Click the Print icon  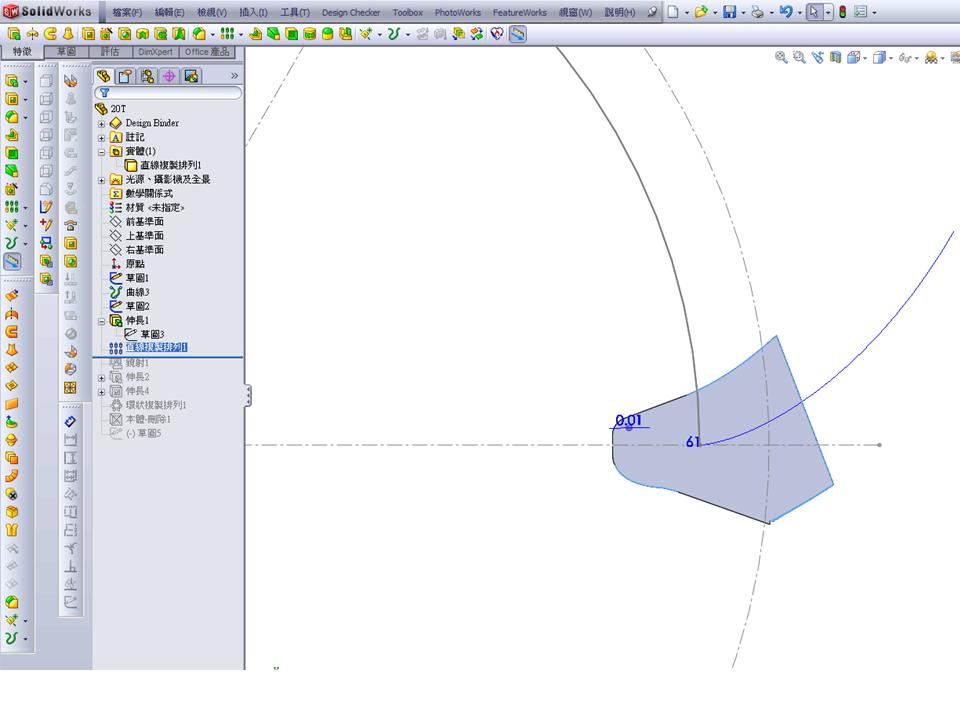757,12
